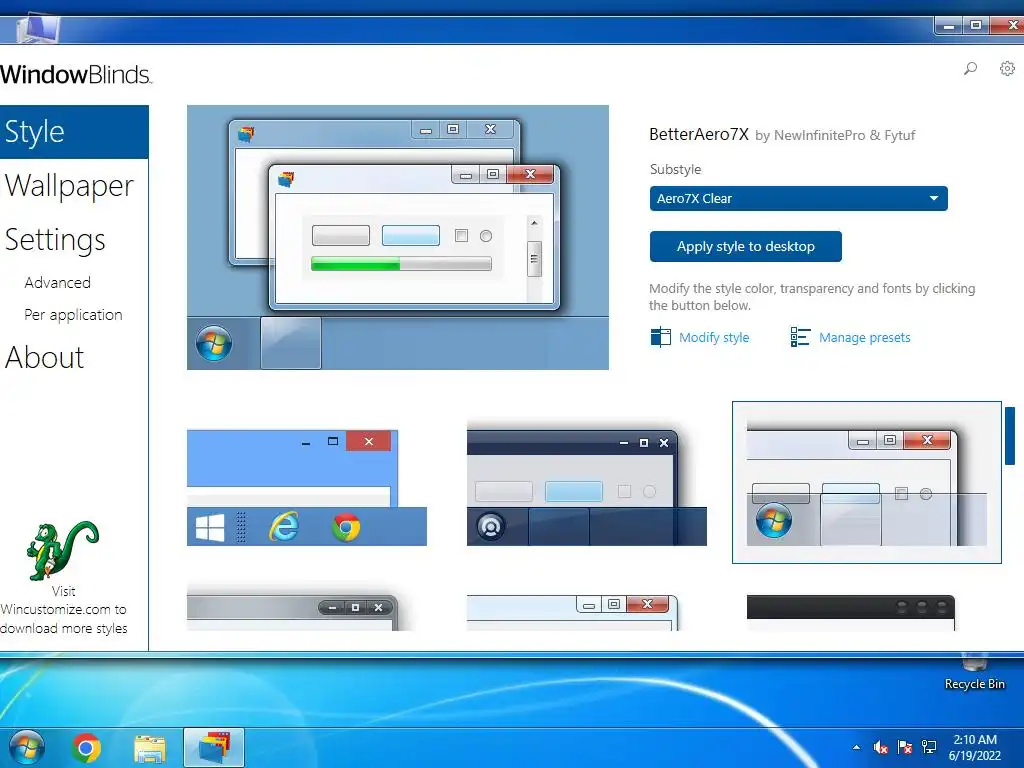
Task: Select the highlighted Aero glass style thumbnail
Action: (867, 482)
